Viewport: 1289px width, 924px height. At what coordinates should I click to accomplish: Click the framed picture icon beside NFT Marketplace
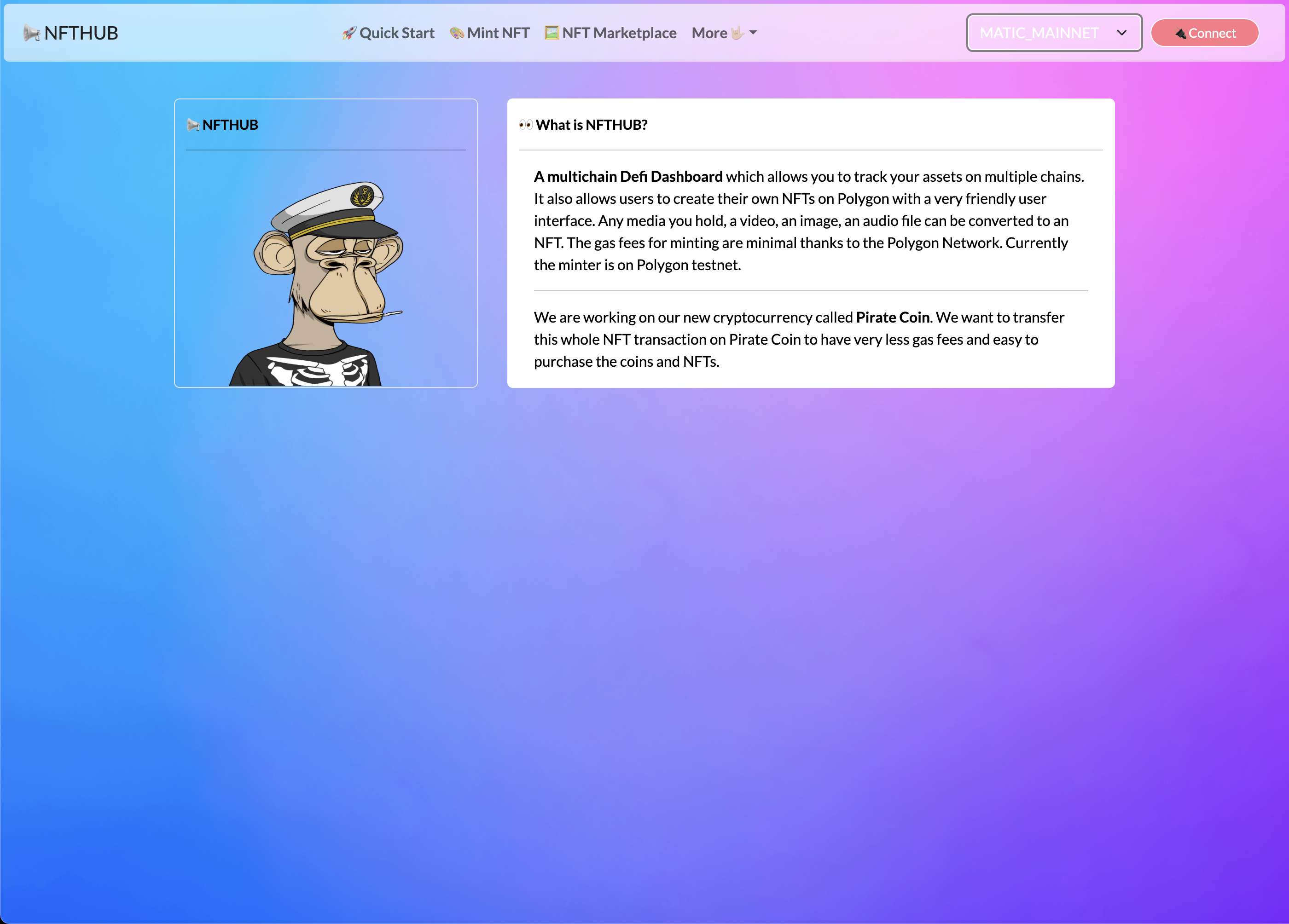552,33
